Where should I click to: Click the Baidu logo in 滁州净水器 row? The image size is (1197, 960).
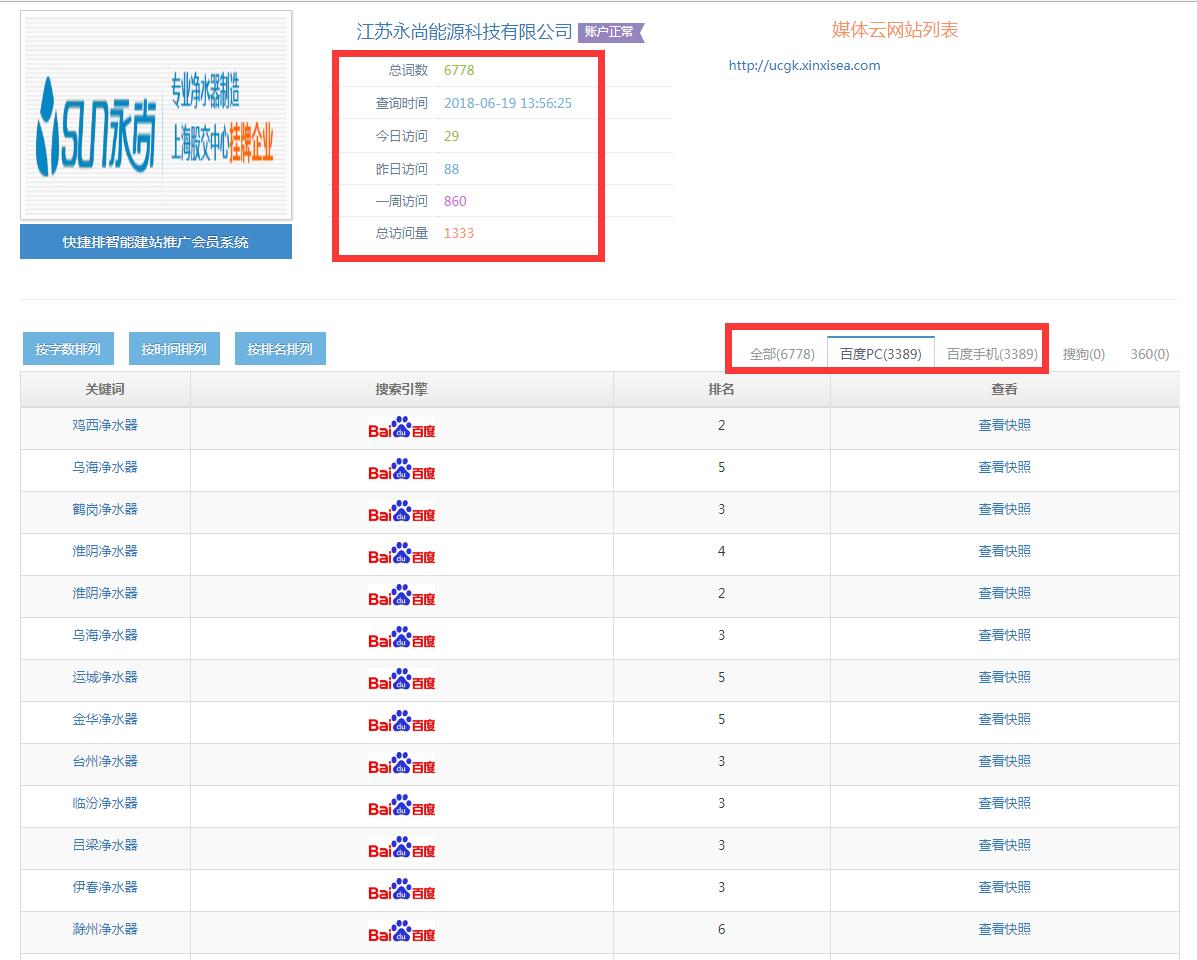click(401, 932)
